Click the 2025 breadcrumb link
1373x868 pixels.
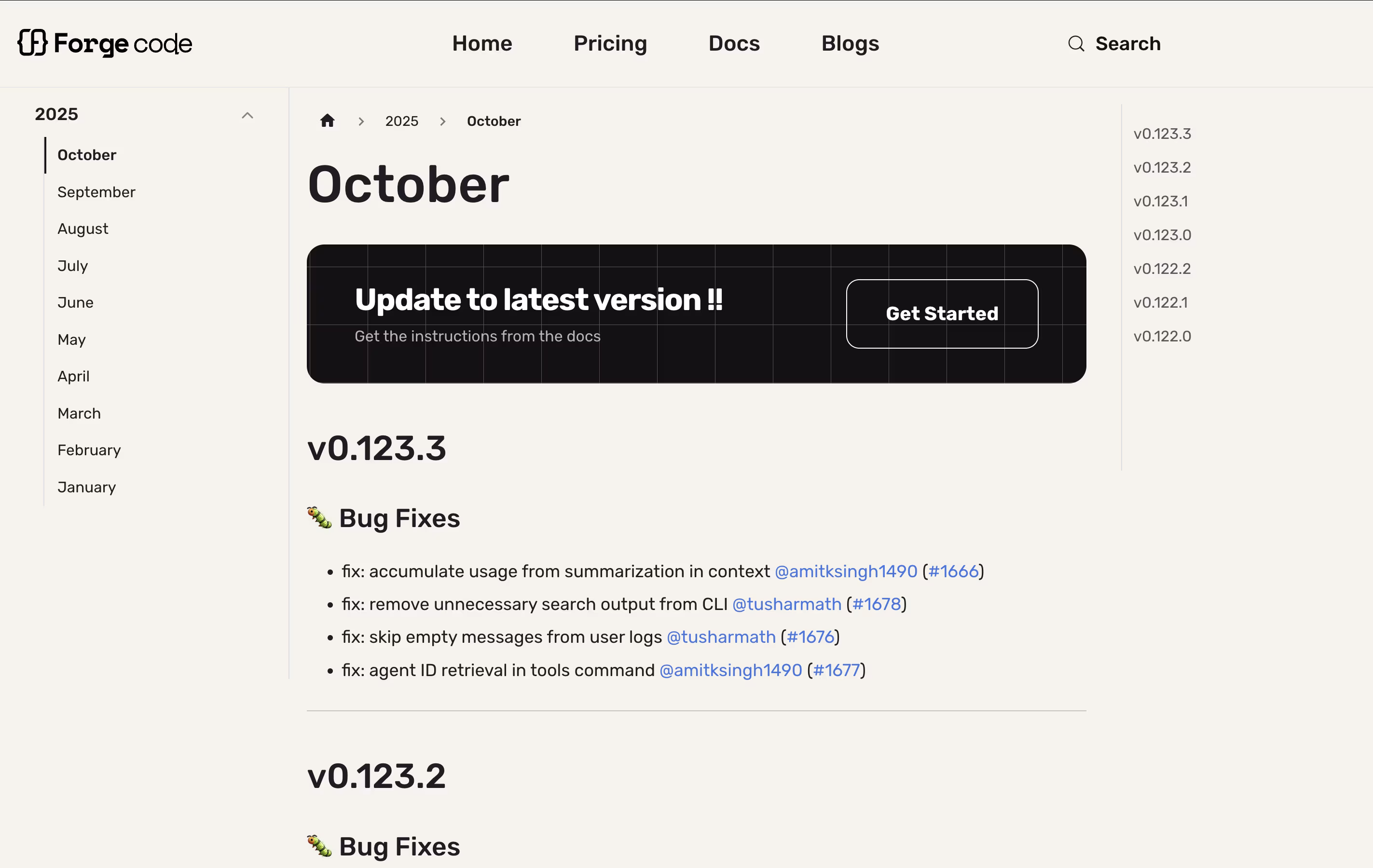401,122
